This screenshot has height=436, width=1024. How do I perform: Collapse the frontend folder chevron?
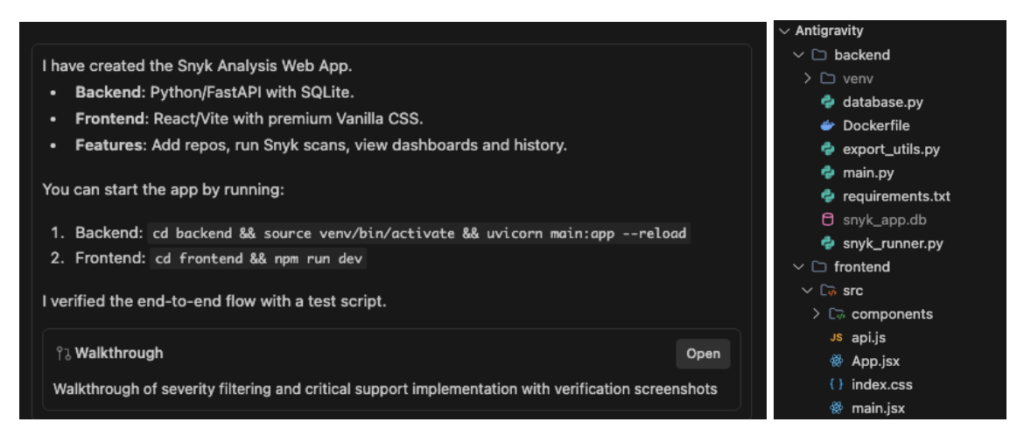(797, 267)
